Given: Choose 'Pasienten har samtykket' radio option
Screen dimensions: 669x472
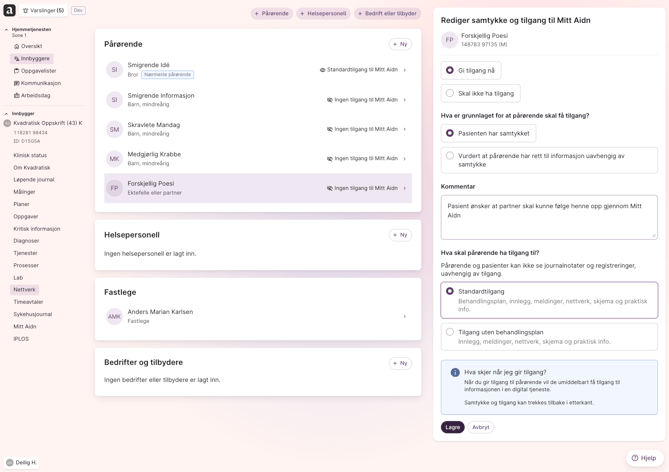Looking at the screenshot, I should click(450, 133).
